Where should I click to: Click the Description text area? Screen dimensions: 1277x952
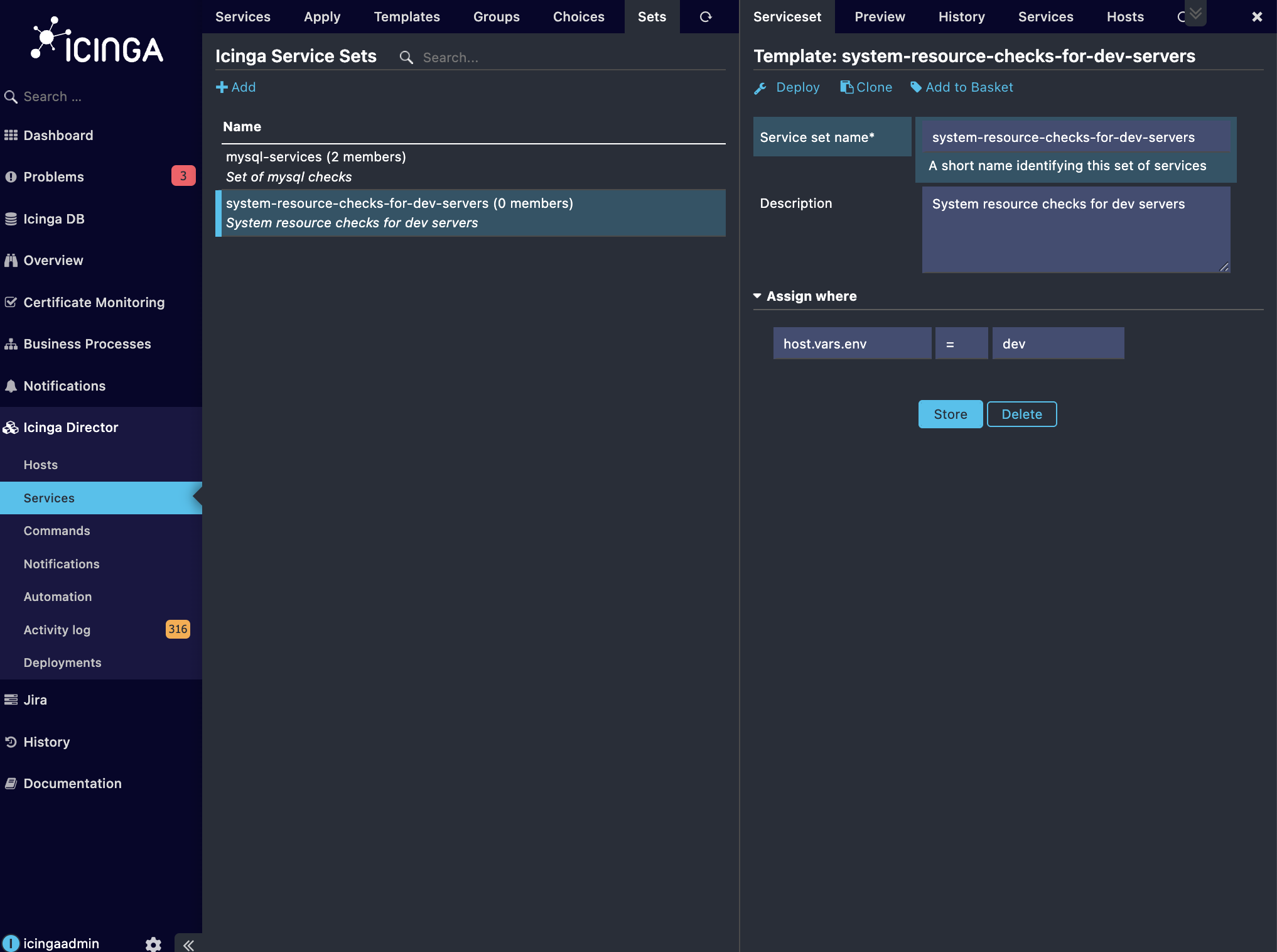pyautogui.click(x=1076, y=230)
